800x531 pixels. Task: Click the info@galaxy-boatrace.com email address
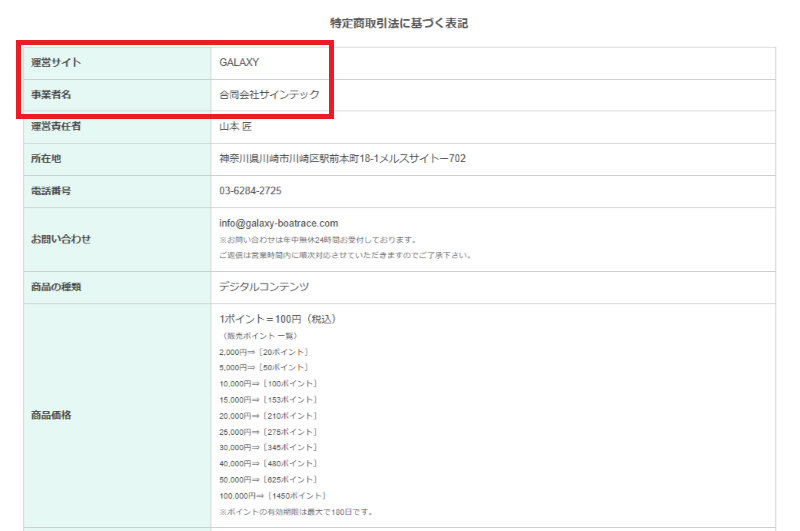click(279, 223)
